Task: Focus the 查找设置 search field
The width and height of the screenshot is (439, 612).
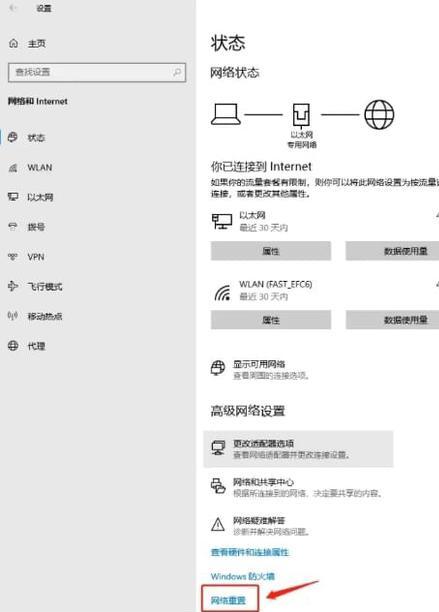Action: tap(97, 72)
